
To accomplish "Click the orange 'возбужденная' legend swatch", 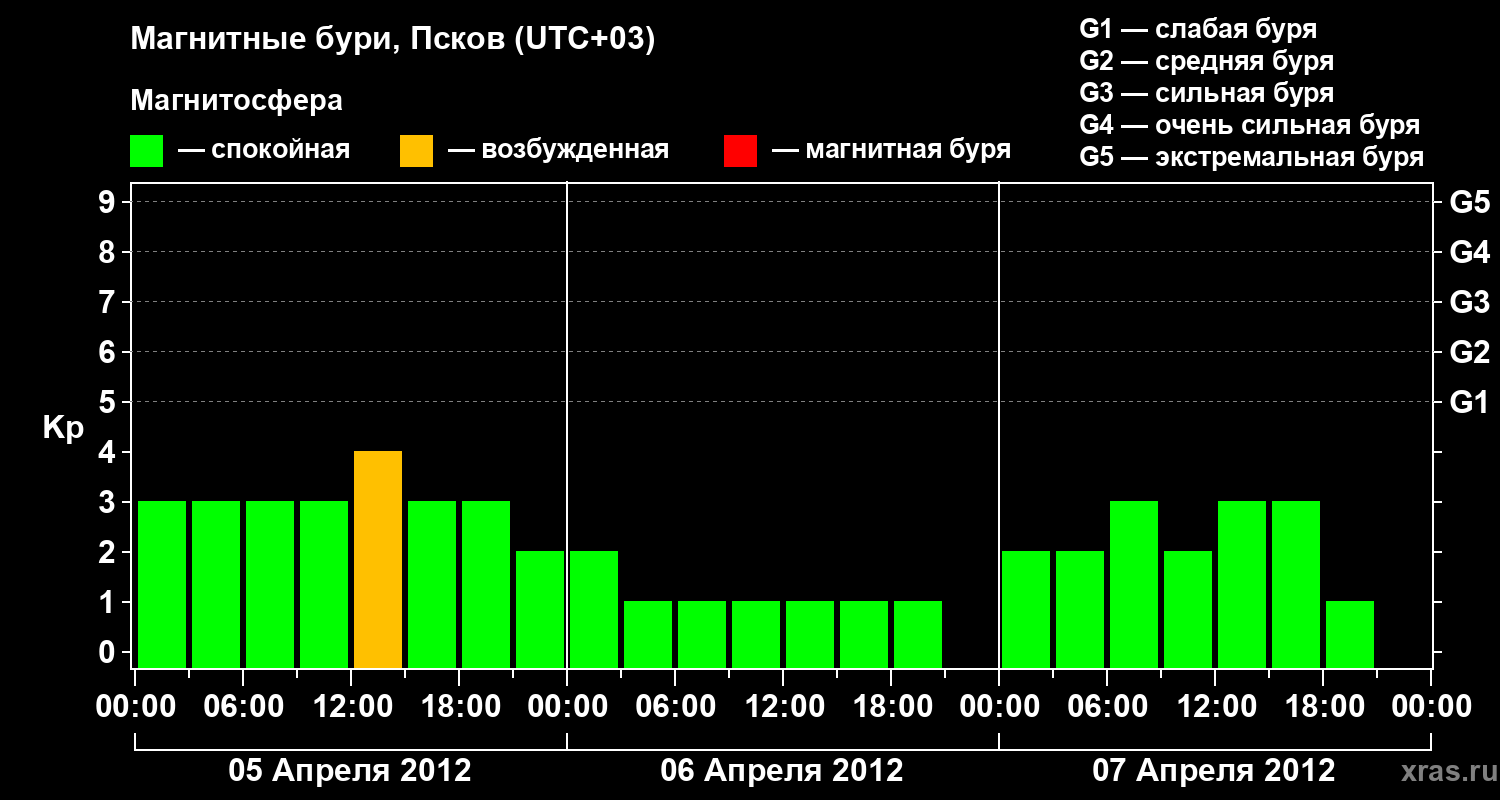I will click(416, 151).
